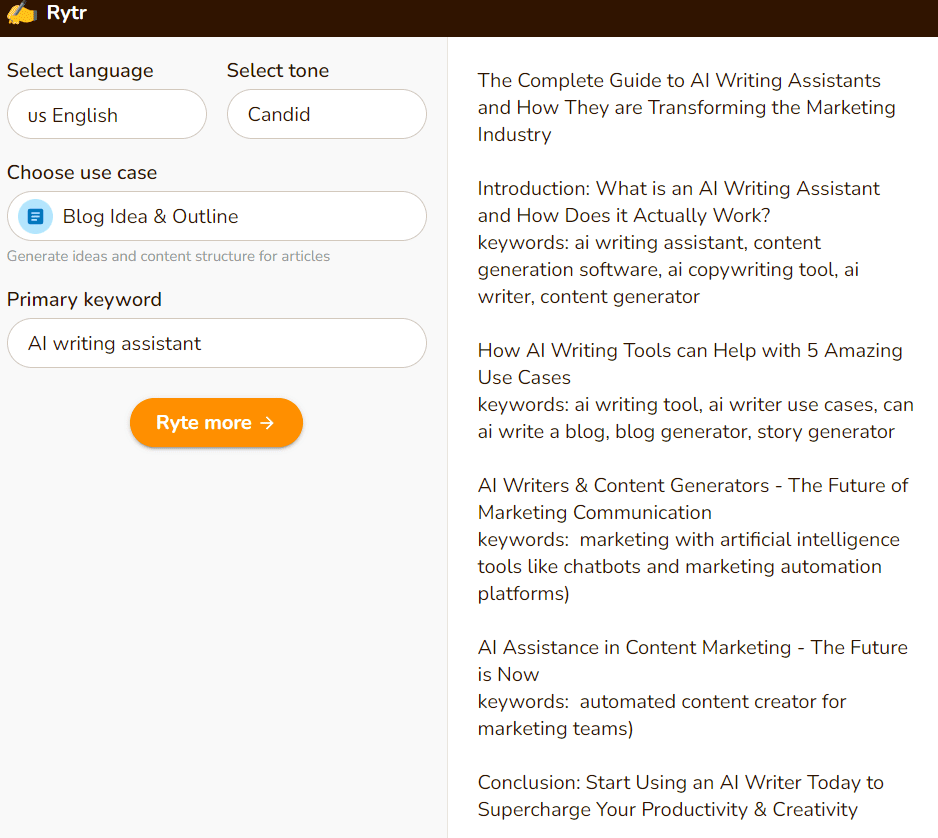Image resolution: width=938 pixels, height=838 pixels.
Task: Click the 'AI Assistance in Content Marketing' heading
Action: (692, 660)
